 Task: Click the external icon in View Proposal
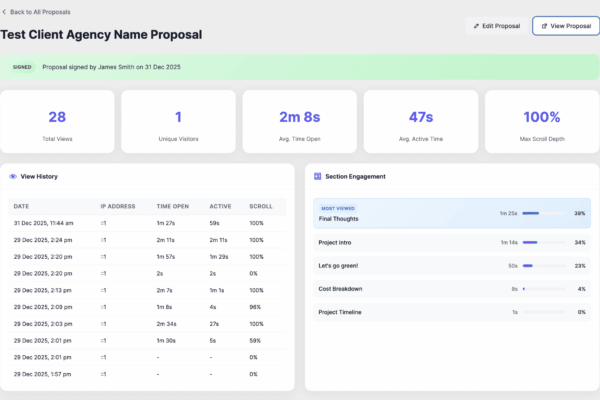coord(543,25)
